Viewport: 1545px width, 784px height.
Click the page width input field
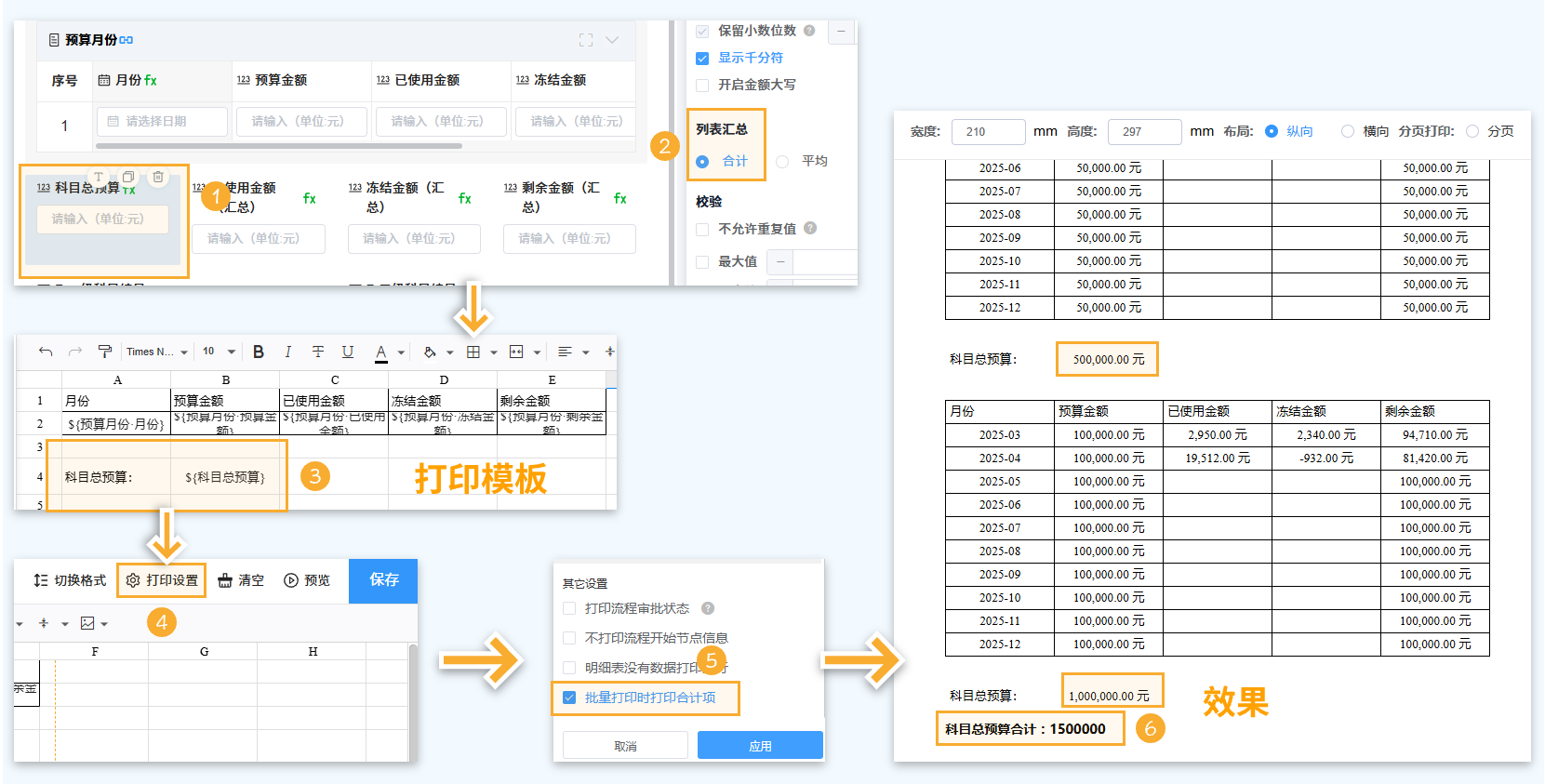point(988,132)
